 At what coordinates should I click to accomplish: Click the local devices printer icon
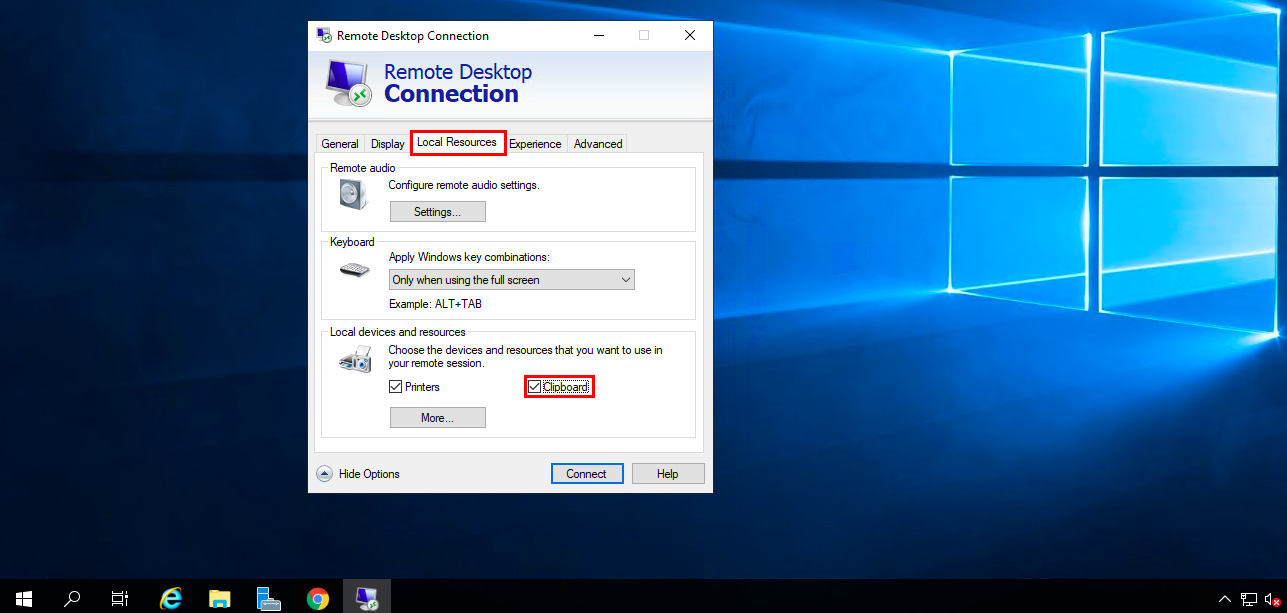355,358
